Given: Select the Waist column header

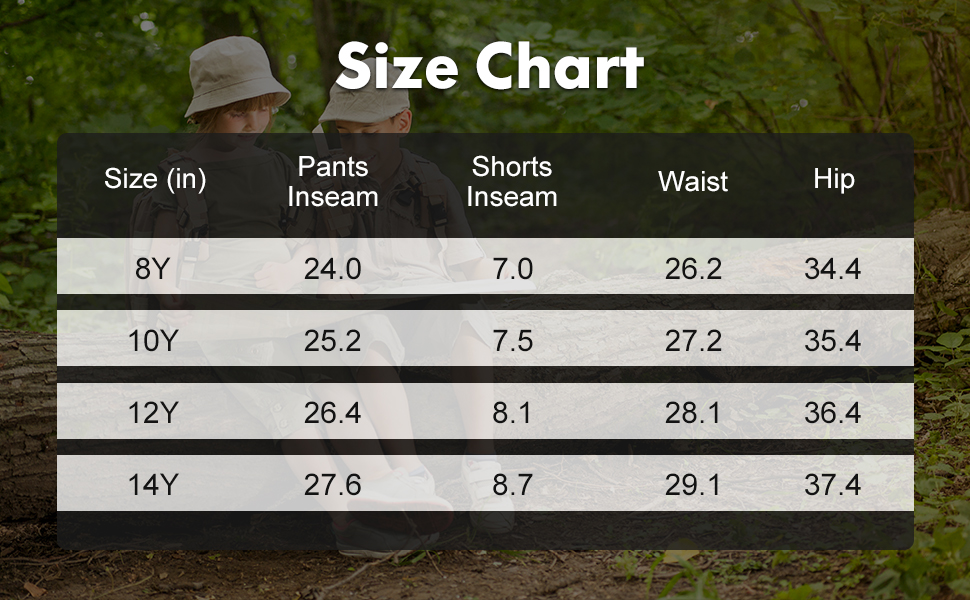Looking at the screenshot, I should [x=693, y=181].
